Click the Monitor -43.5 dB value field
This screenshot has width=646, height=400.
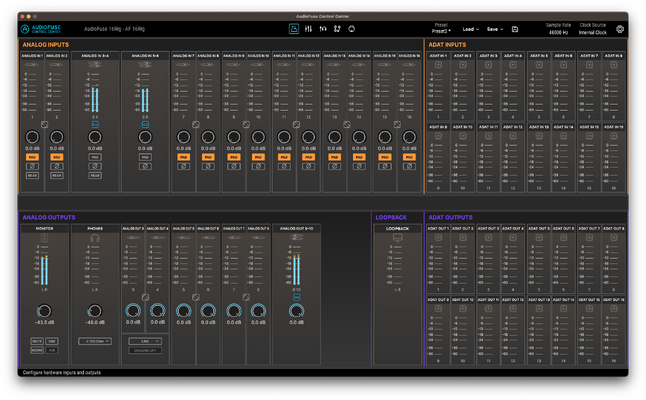(44, 323)
